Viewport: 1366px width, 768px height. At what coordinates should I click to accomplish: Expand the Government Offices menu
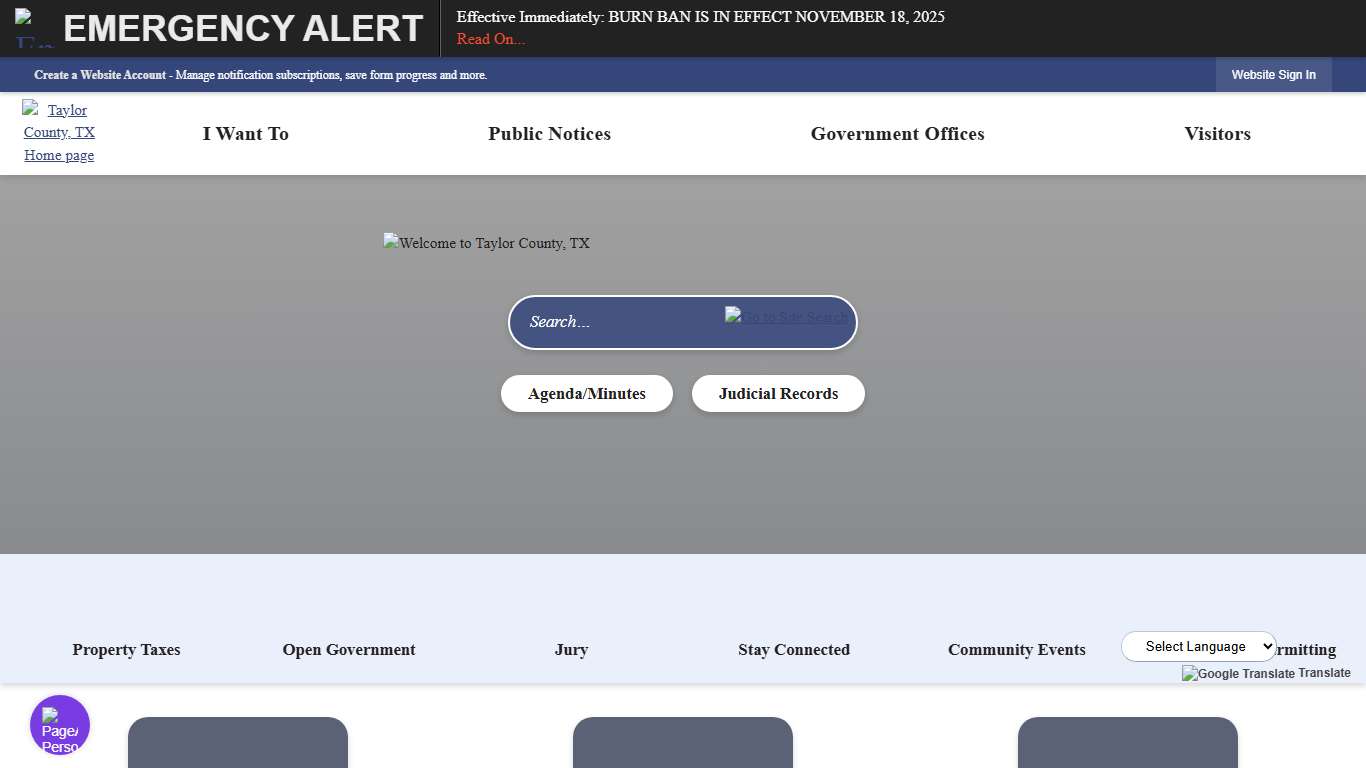click(x=897, y=134)
